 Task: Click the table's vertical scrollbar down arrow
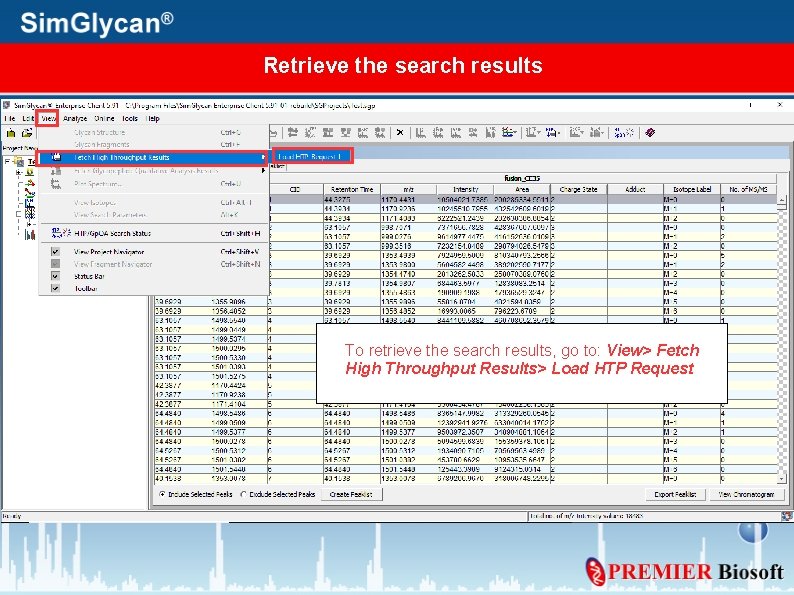coord(782,478)
